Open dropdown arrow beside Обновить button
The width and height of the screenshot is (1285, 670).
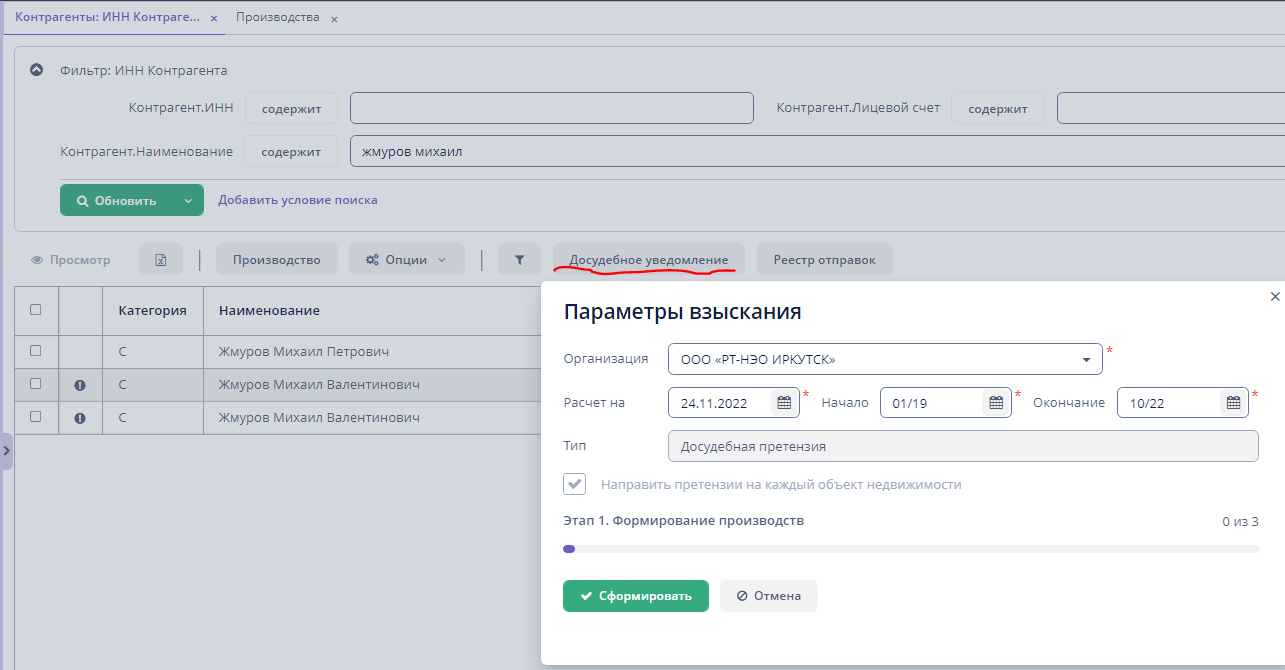click(x=188, y=200)
